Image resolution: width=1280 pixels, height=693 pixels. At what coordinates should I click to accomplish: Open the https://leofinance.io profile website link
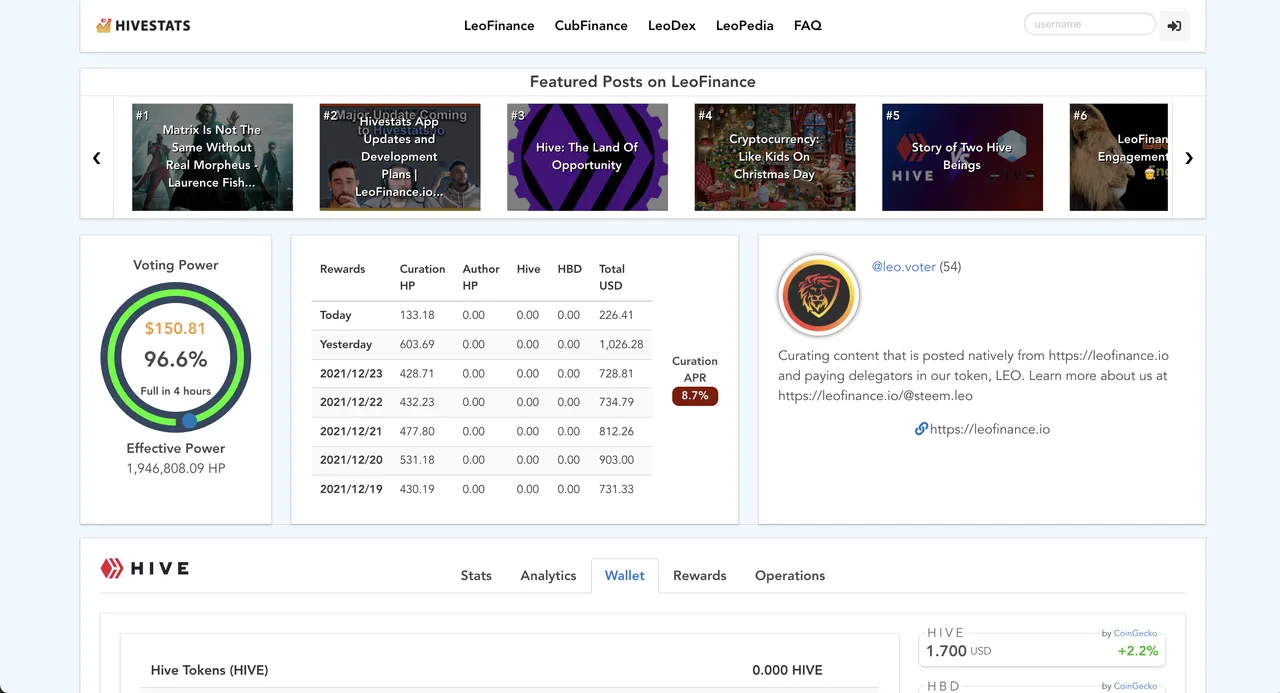990,429
